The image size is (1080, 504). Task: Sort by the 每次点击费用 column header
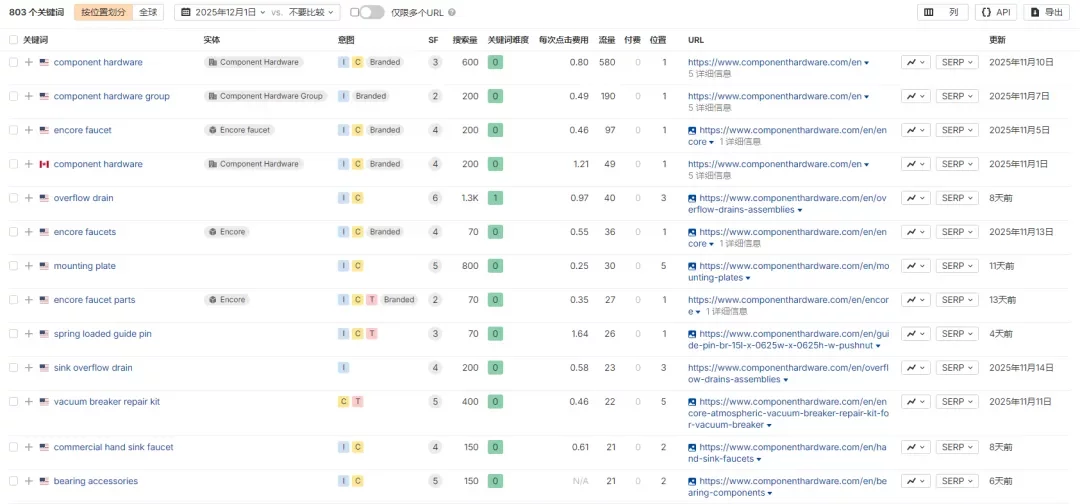coord(563,40)
